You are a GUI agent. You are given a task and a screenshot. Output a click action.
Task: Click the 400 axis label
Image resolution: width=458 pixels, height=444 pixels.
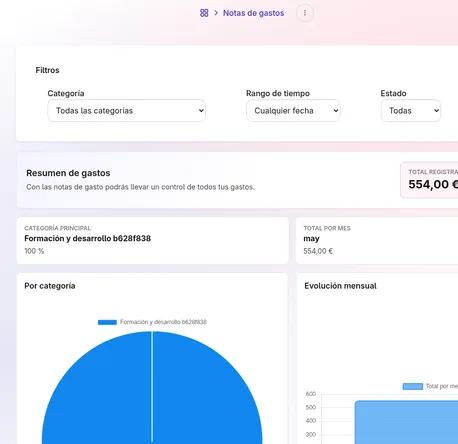tap(311, 421)
